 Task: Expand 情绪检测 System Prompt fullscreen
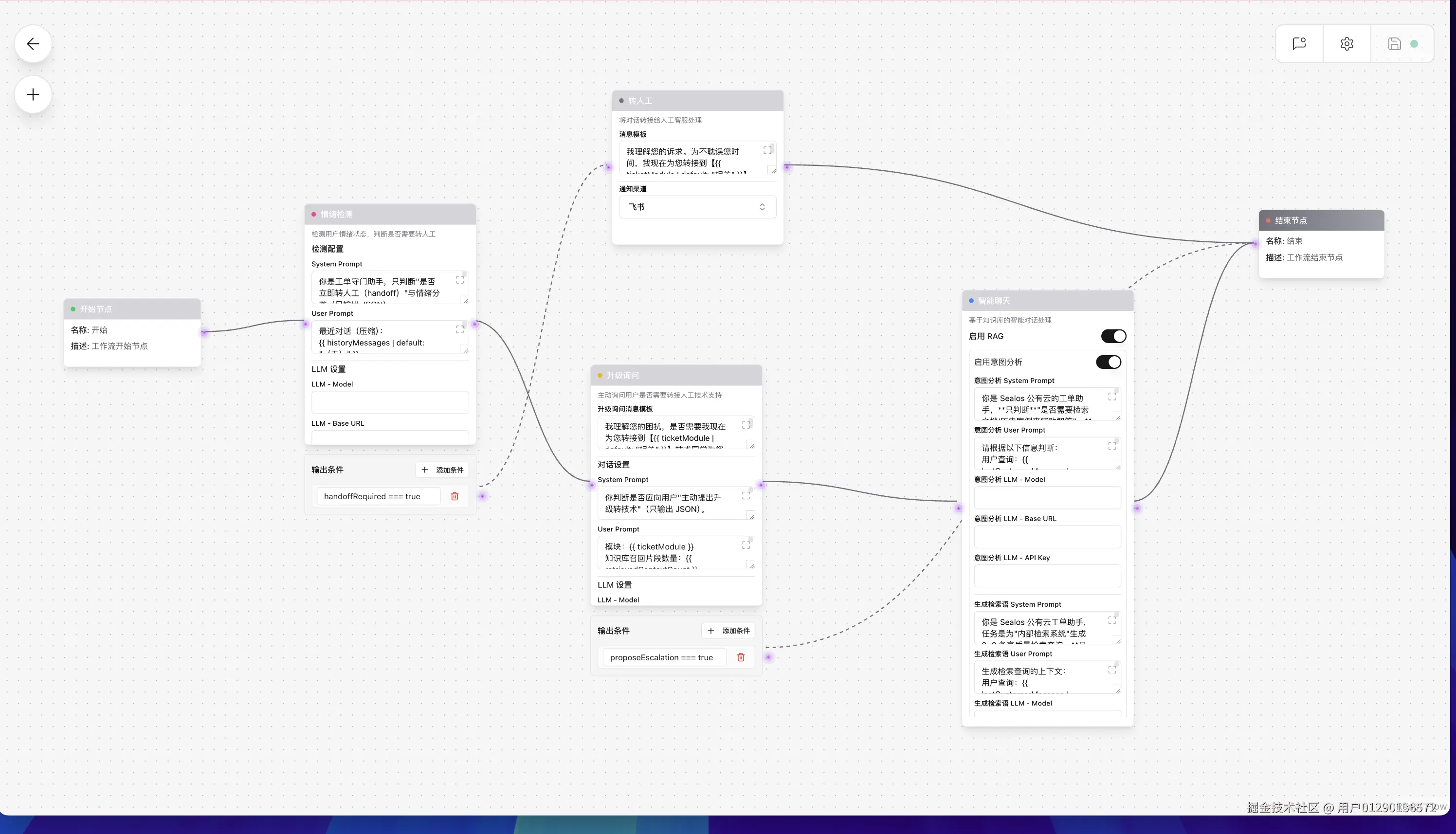click(459, 280)
